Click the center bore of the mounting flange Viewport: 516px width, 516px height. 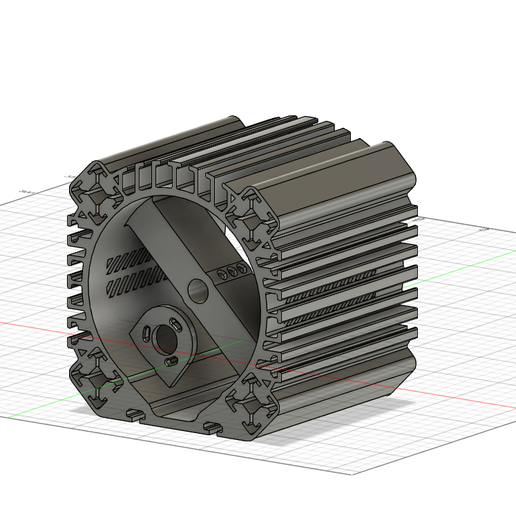click(x=166, y=339)
